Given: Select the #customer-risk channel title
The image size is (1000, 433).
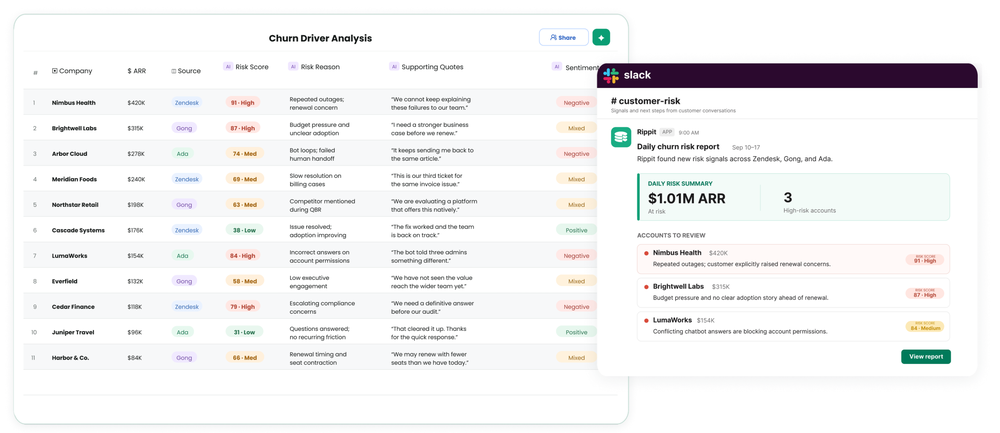Looking at the screenshot, I should (645, 101).
